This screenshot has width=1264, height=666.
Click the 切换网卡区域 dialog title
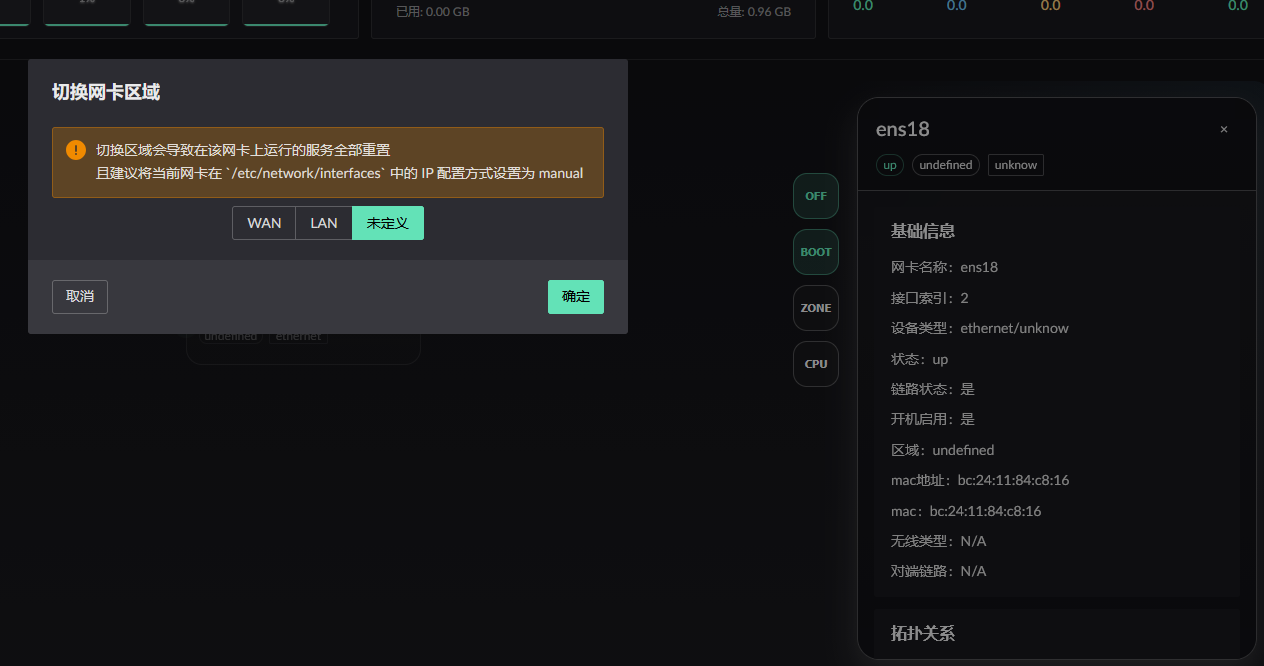(x=106, y=92)
